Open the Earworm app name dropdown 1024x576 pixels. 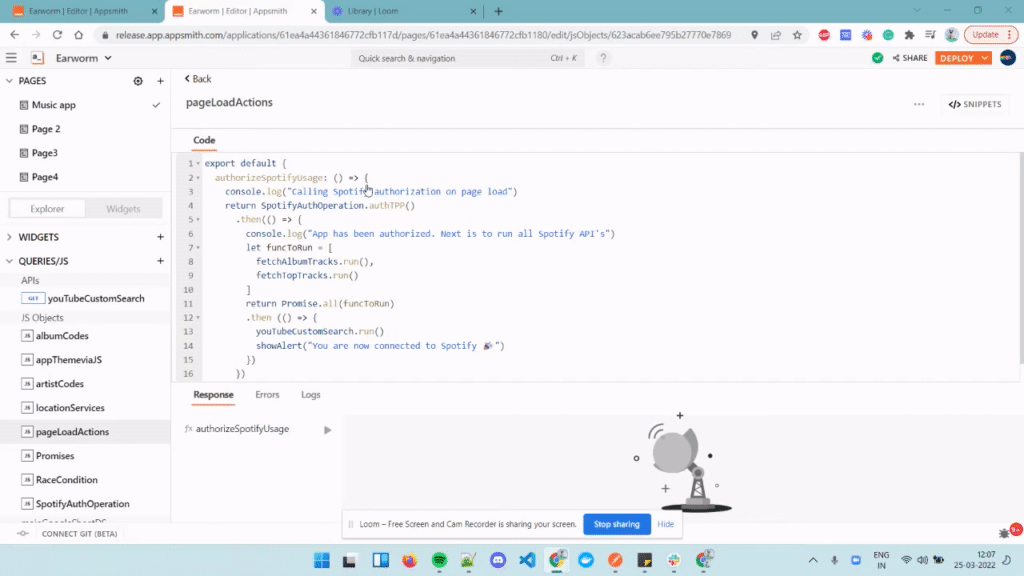point(84,58)
